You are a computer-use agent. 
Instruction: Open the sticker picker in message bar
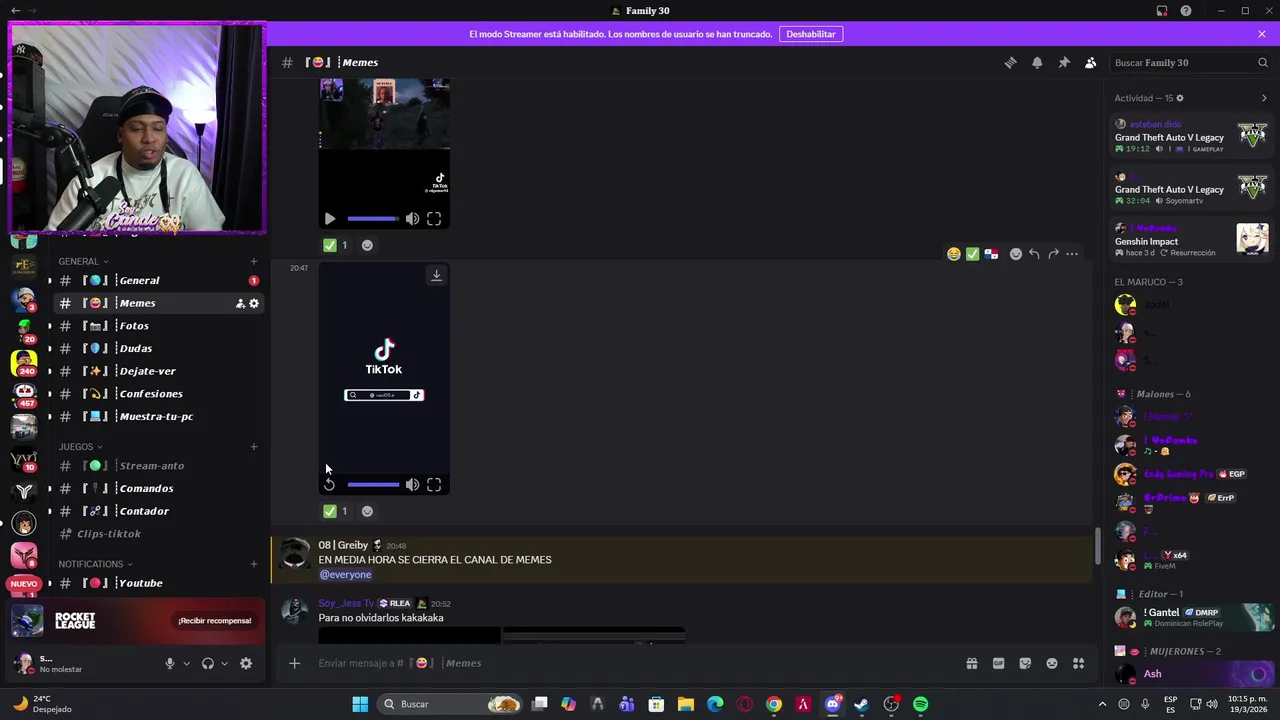click(x=1025, y=663)
